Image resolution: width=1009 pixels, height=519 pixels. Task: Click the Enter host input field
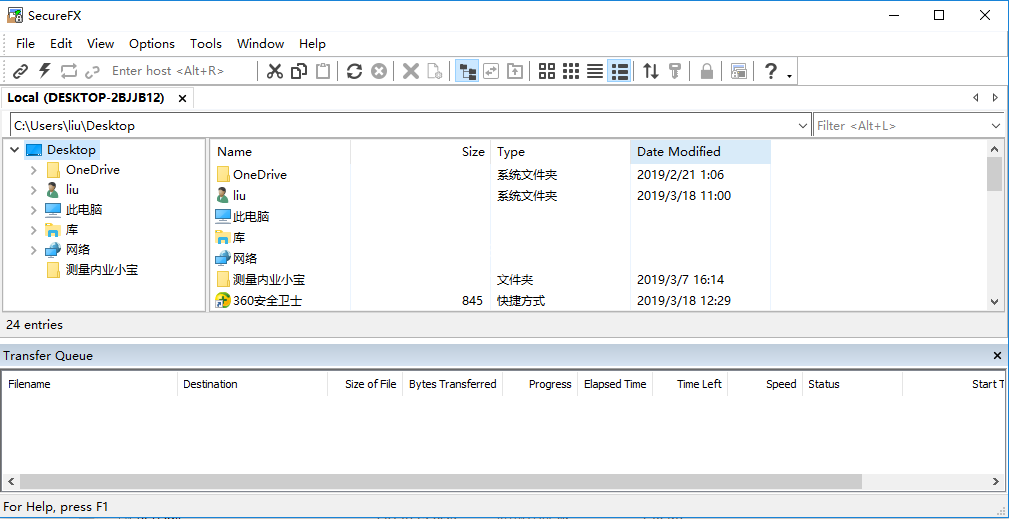coord(180,71)
